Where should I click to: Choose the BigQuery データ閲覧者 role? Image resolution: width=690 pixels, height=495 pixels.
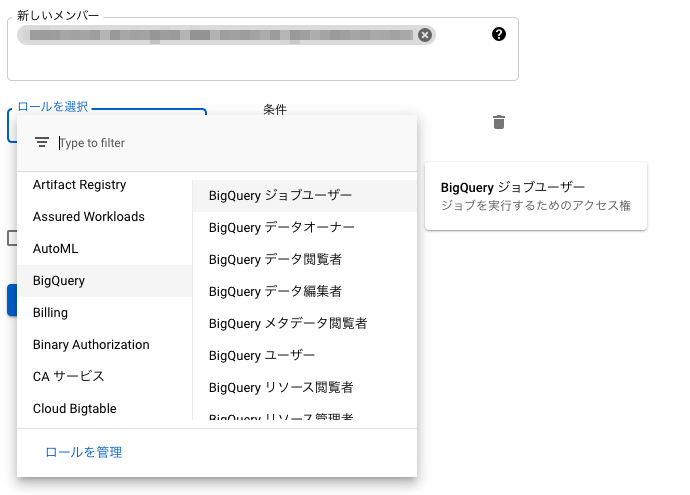(x=305, y=260)
